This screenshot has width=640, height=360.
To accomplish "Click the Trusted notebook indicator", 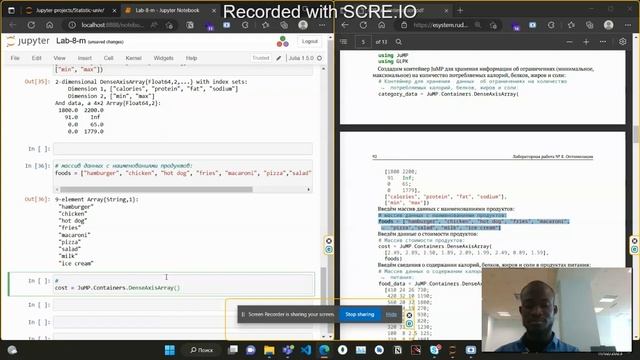I will [x=260, y=58].
